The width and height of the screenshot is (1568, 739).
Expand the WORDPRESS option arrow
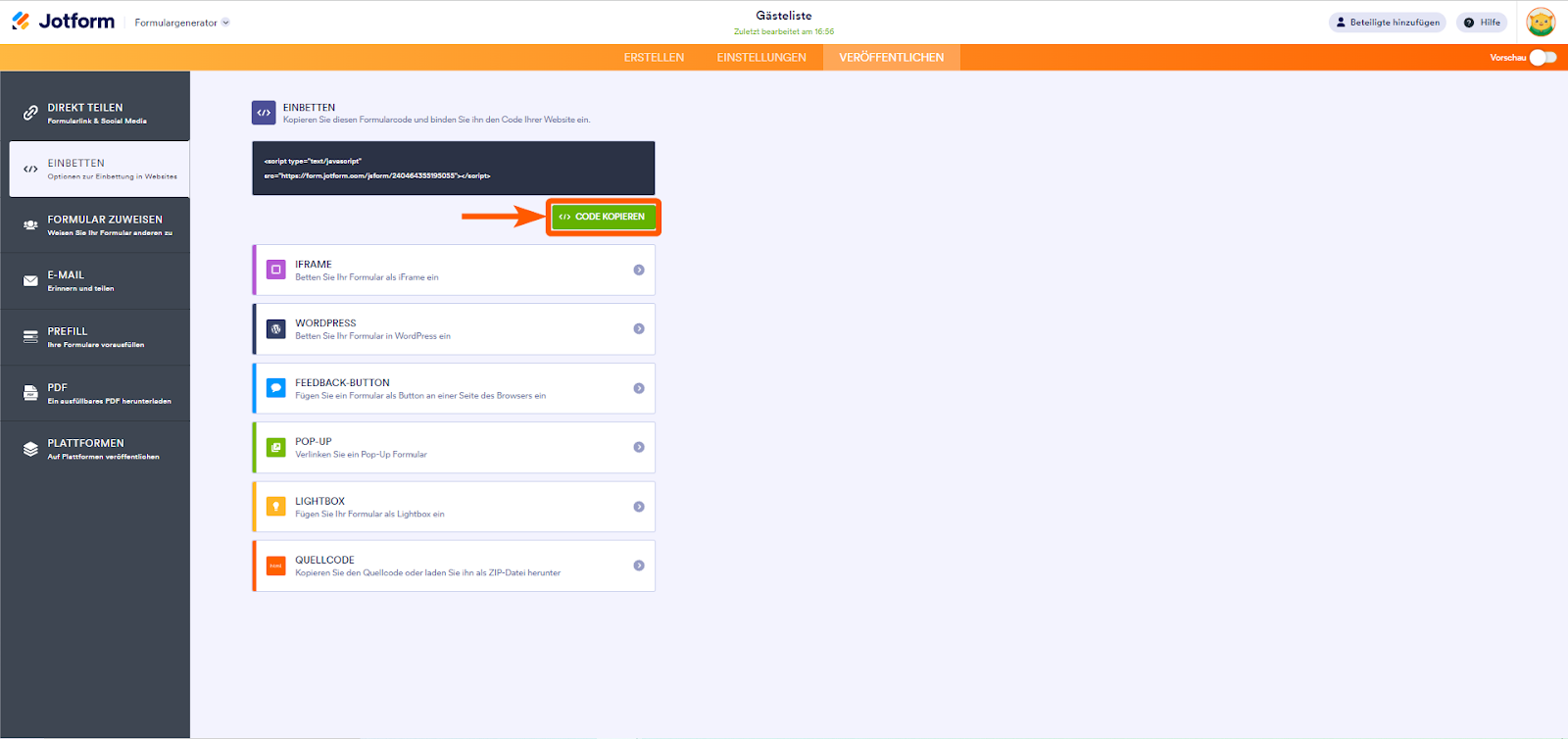639,329
